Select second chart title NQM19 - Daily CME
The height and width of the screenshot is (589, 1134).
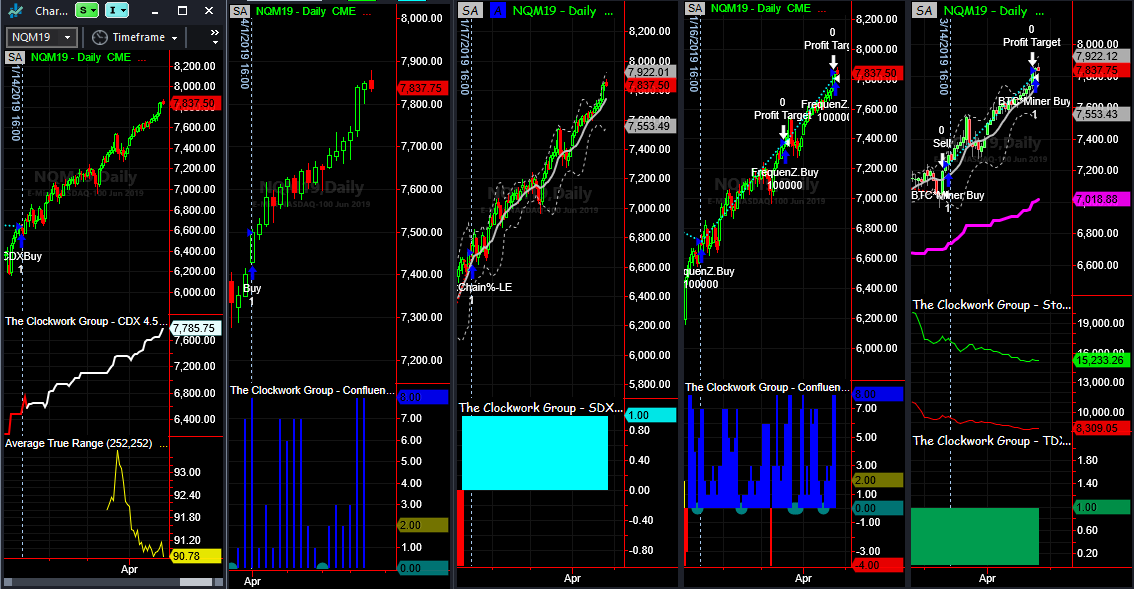click(x=306, y=11)
